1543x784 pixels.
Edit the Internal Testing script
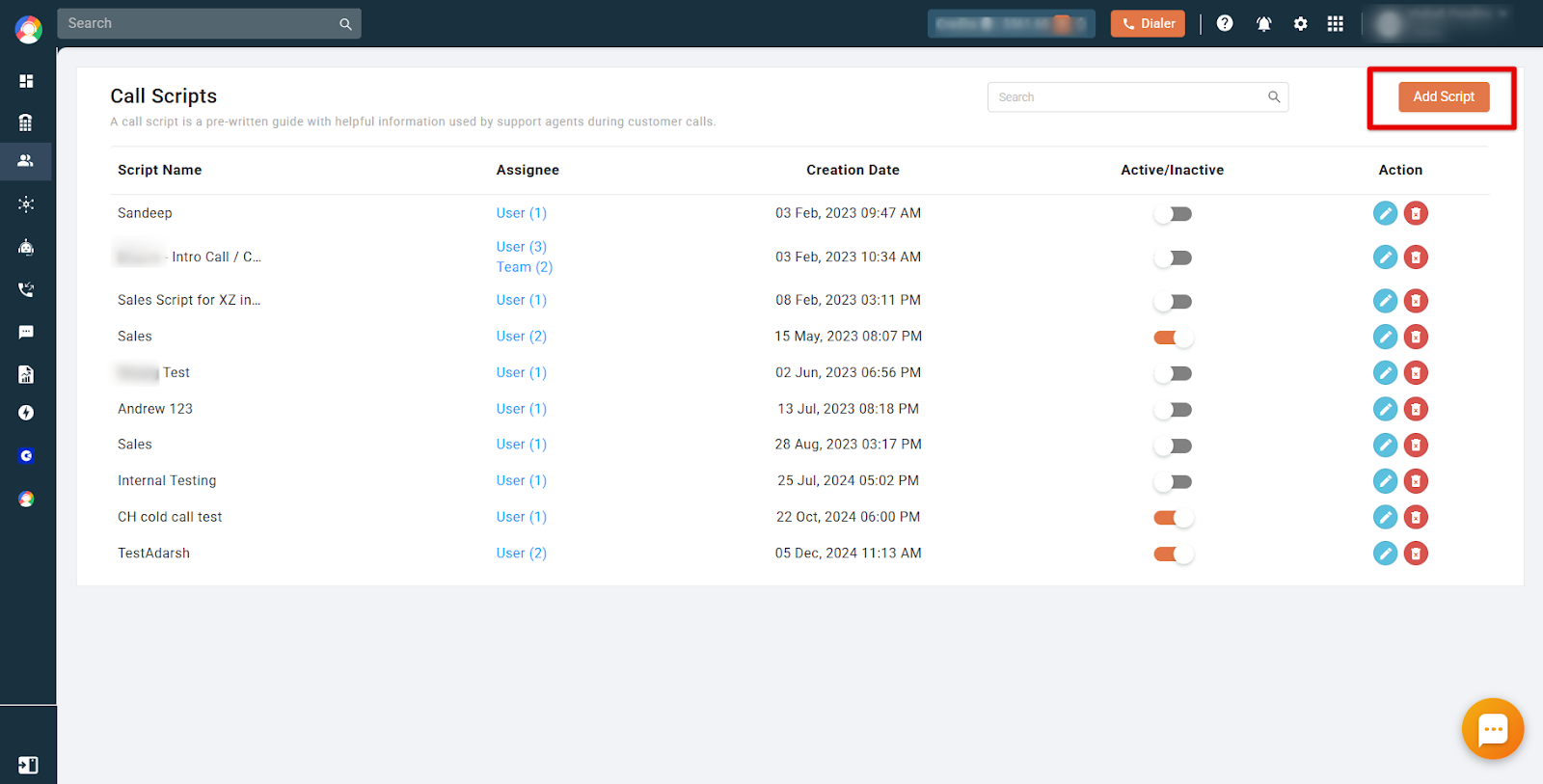(1385, 481)
